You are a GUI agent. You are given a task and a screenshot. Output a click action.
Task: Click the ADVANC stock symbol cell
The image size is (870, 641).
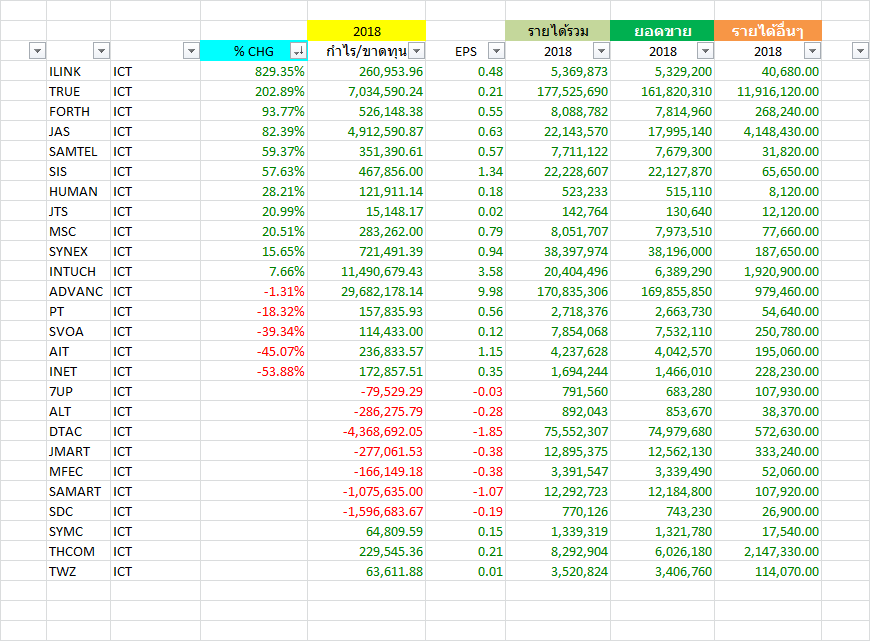pos(78,291)
